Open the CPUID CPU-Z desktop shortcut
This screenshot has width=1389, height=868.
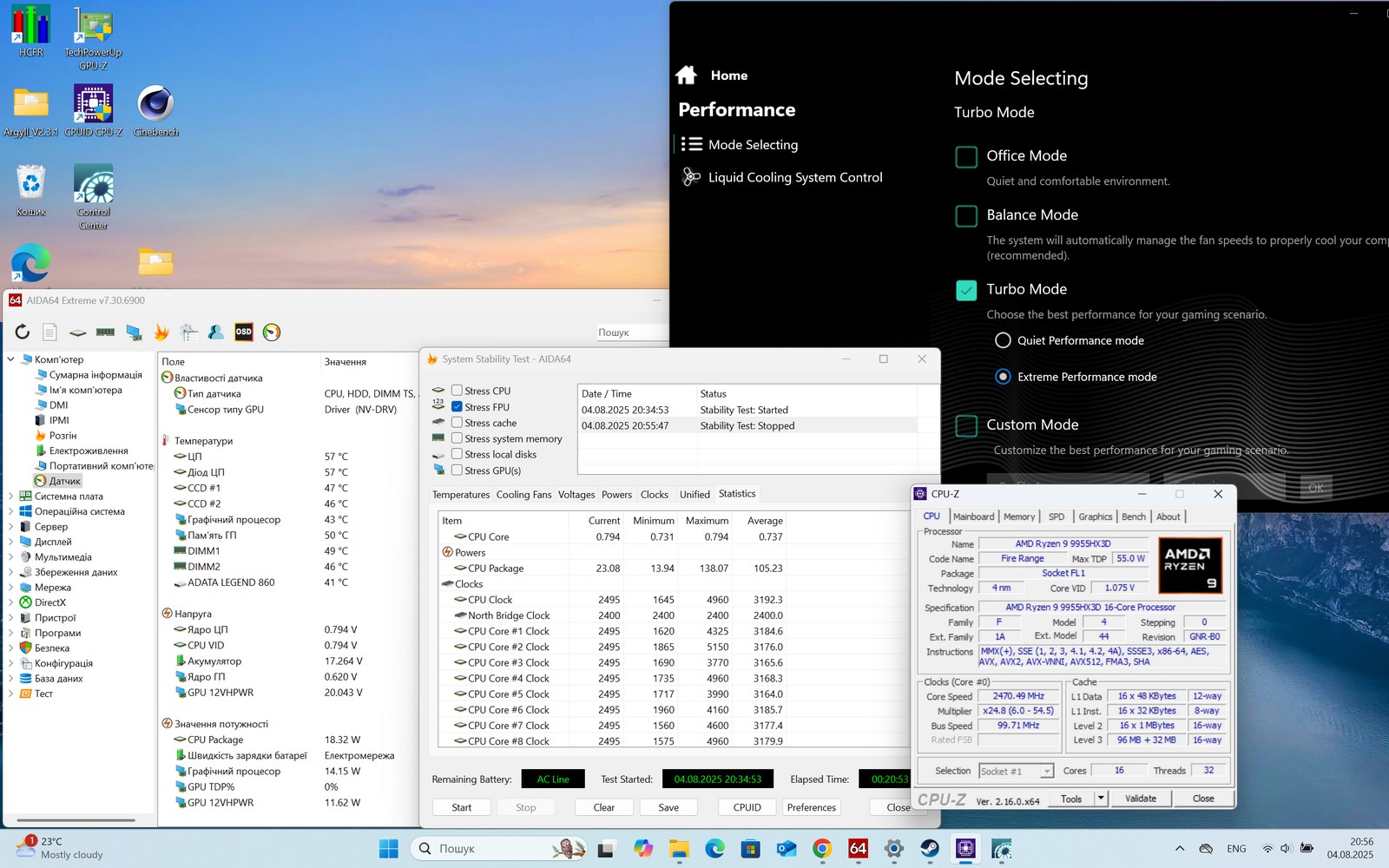pos(93,111)
